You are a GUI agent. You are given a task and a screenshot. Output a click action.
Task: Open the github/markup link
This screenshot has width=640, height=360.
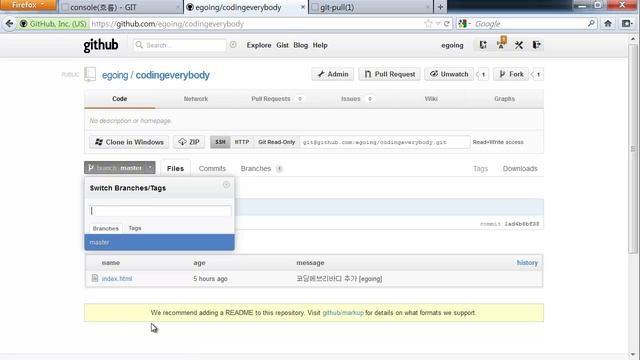tap(342, 313)
